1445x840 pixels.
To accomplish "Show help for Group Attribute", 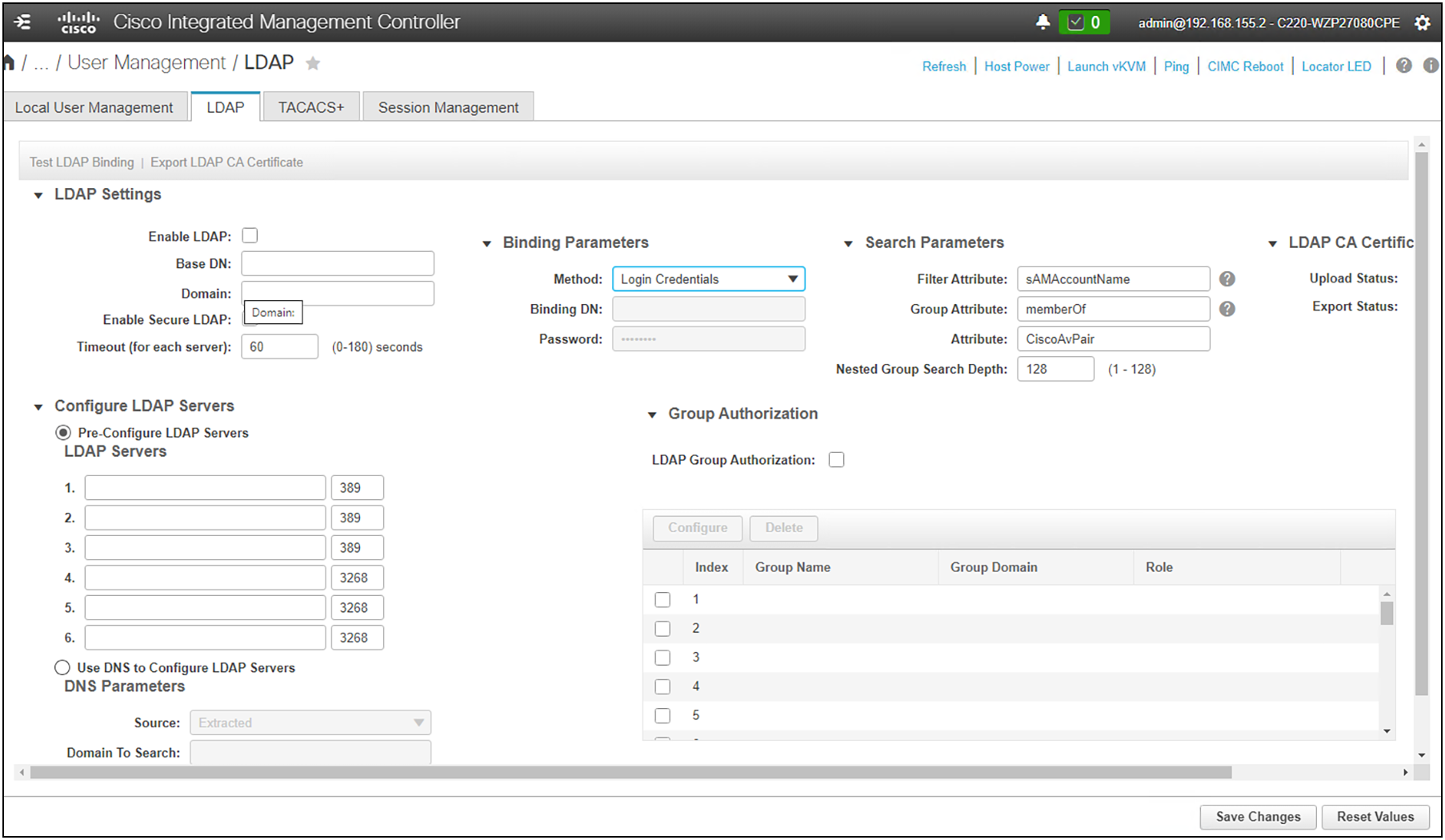I will pos(1227,309).
